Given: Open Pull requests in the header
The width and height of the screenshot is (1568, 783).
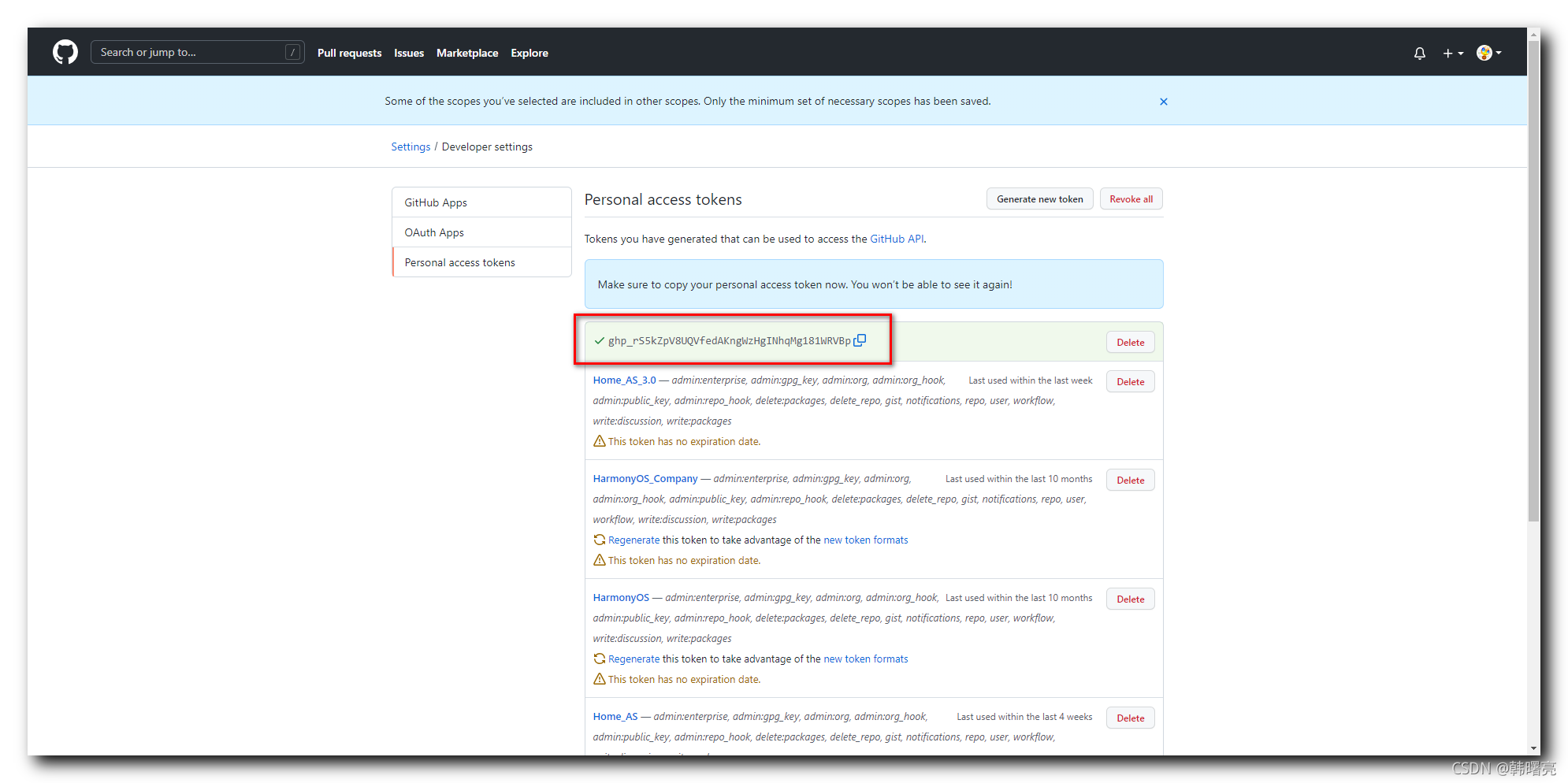Looking at the screenshot, I should click(x=349, y=53).
